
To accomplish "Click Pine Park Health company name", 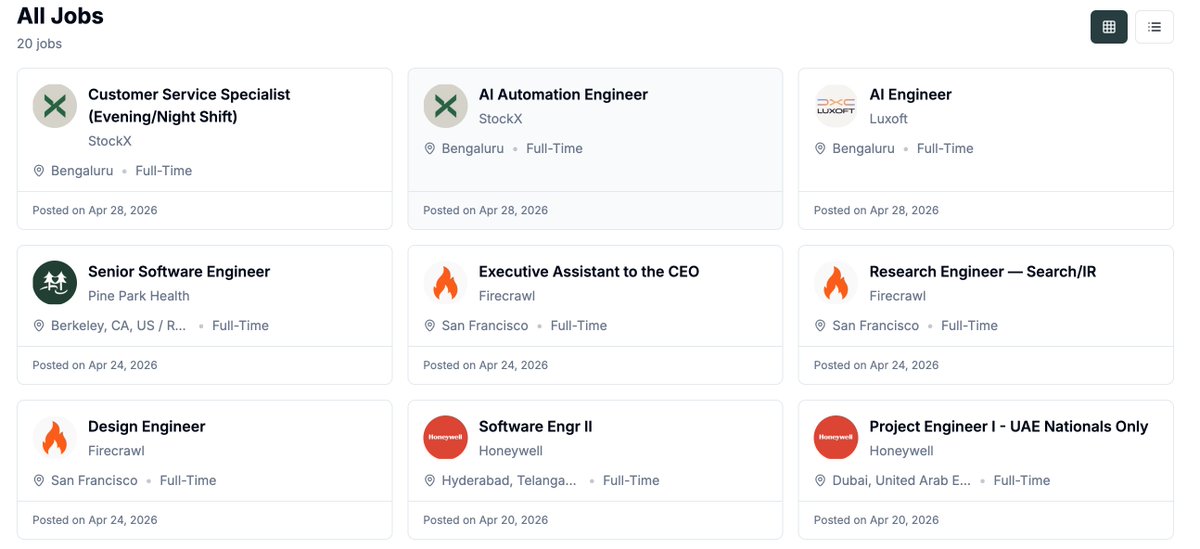I will [x=139, y=296].
